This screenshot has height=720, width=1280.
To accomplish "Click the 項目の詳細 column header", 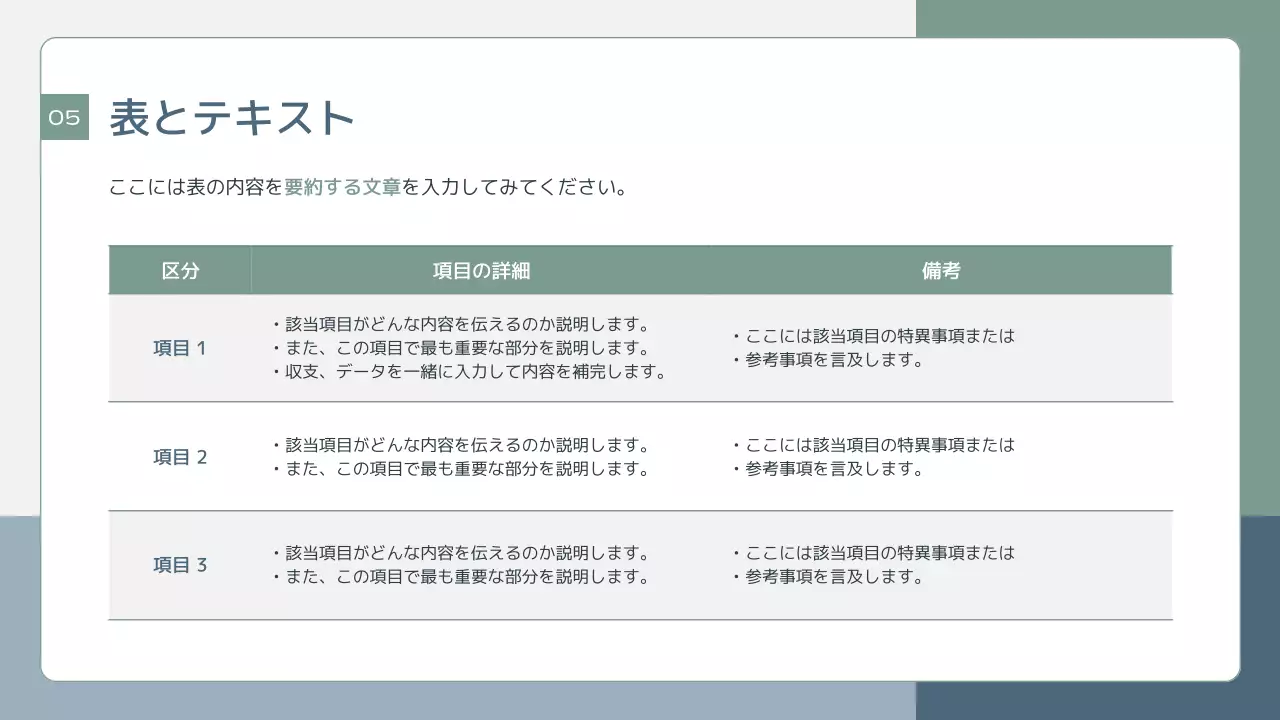I will click(480, 269).
